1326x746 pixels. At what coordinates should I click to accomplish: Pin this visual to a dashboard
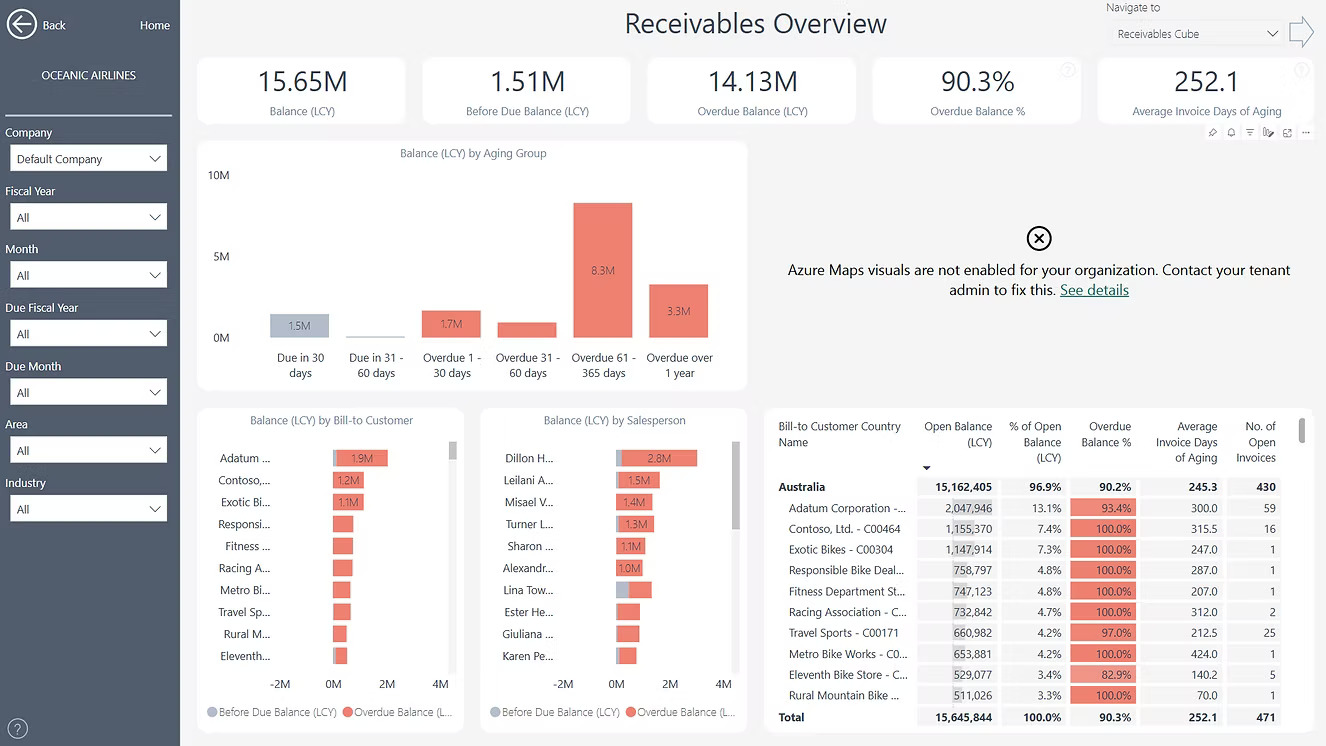1213,132
